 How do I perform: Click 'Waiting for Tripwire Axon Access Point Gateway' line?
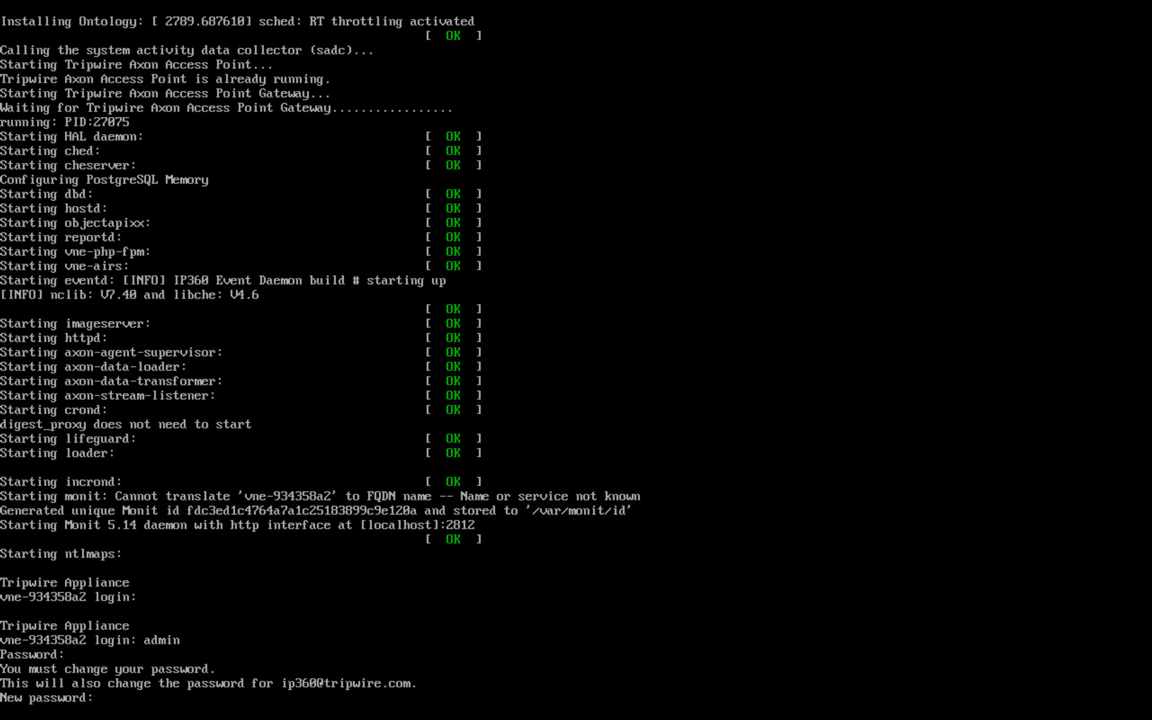[226, 108]
